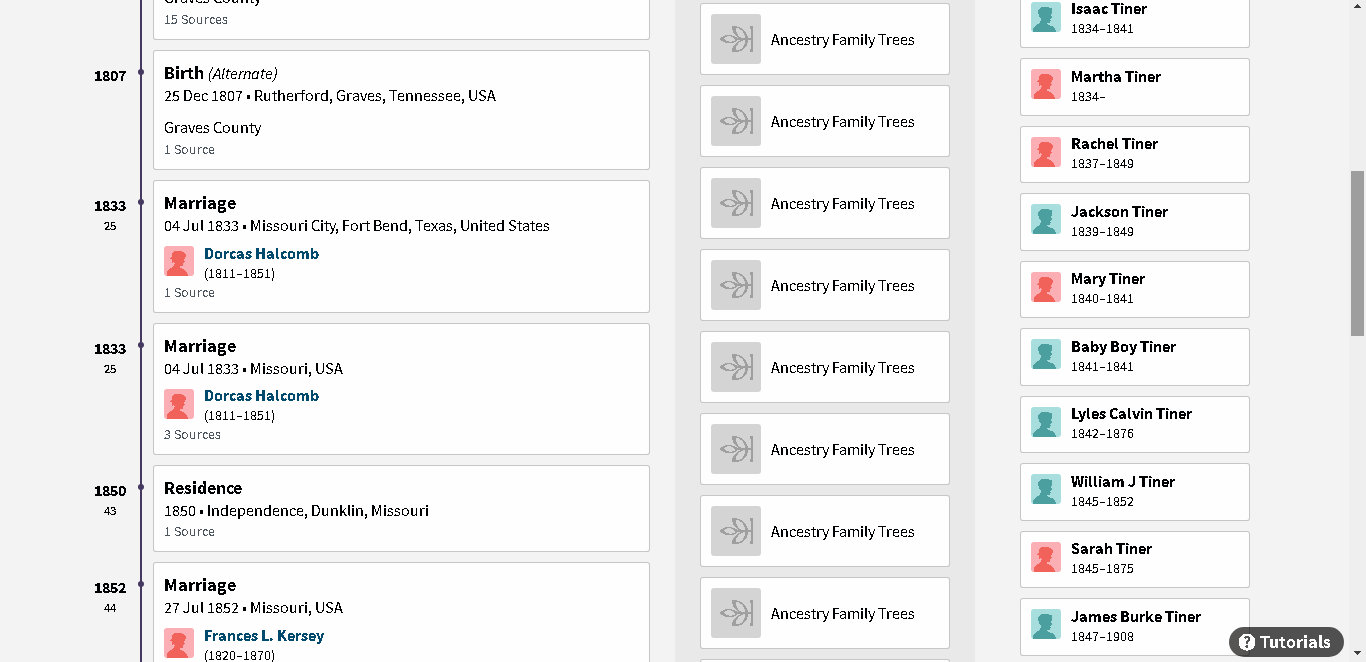
Task: Click Frances L. Kersey's profile avatar icon
Action: point(179,643)
